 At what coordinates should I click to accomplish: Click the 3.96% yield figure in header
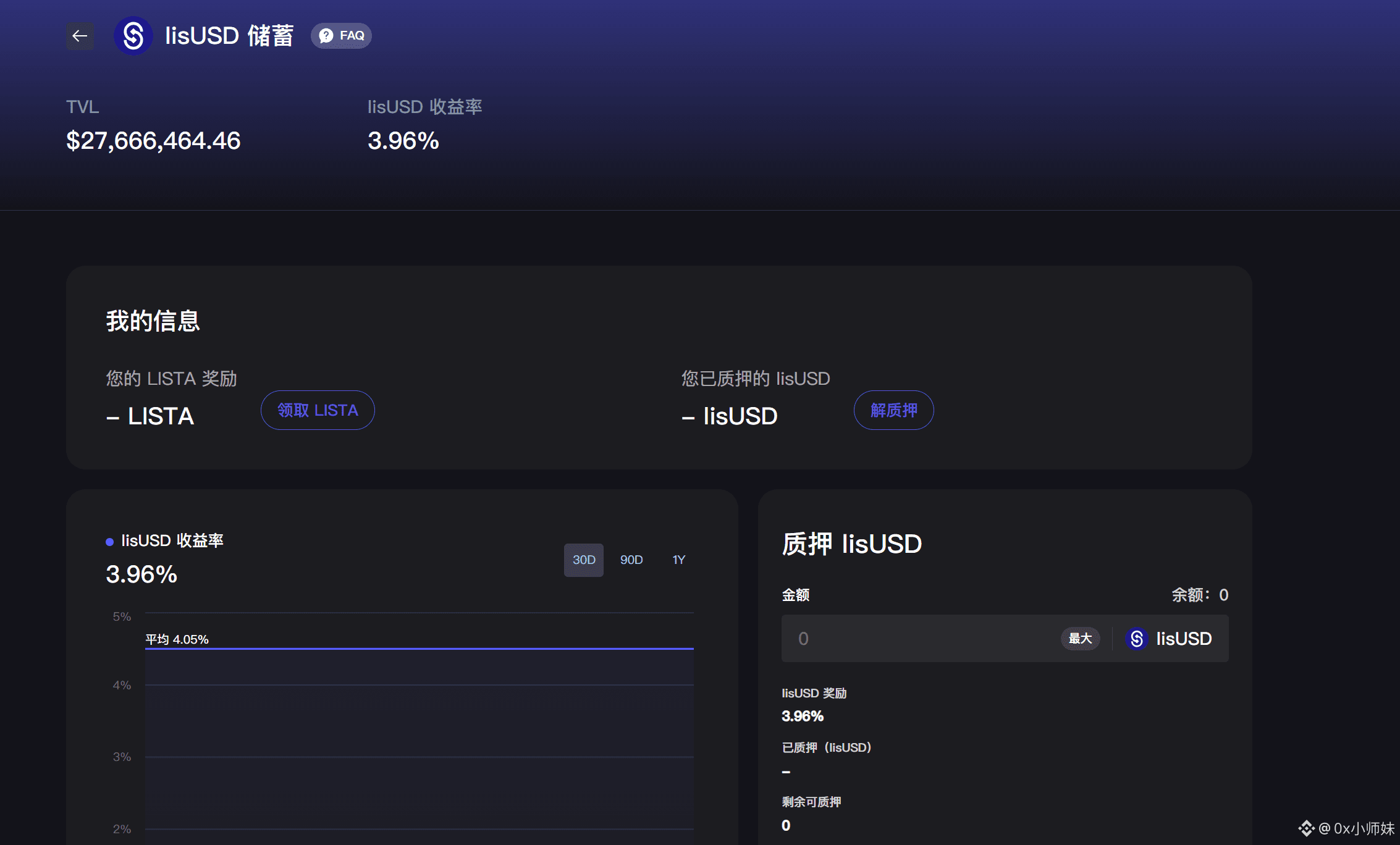[403, 141]
